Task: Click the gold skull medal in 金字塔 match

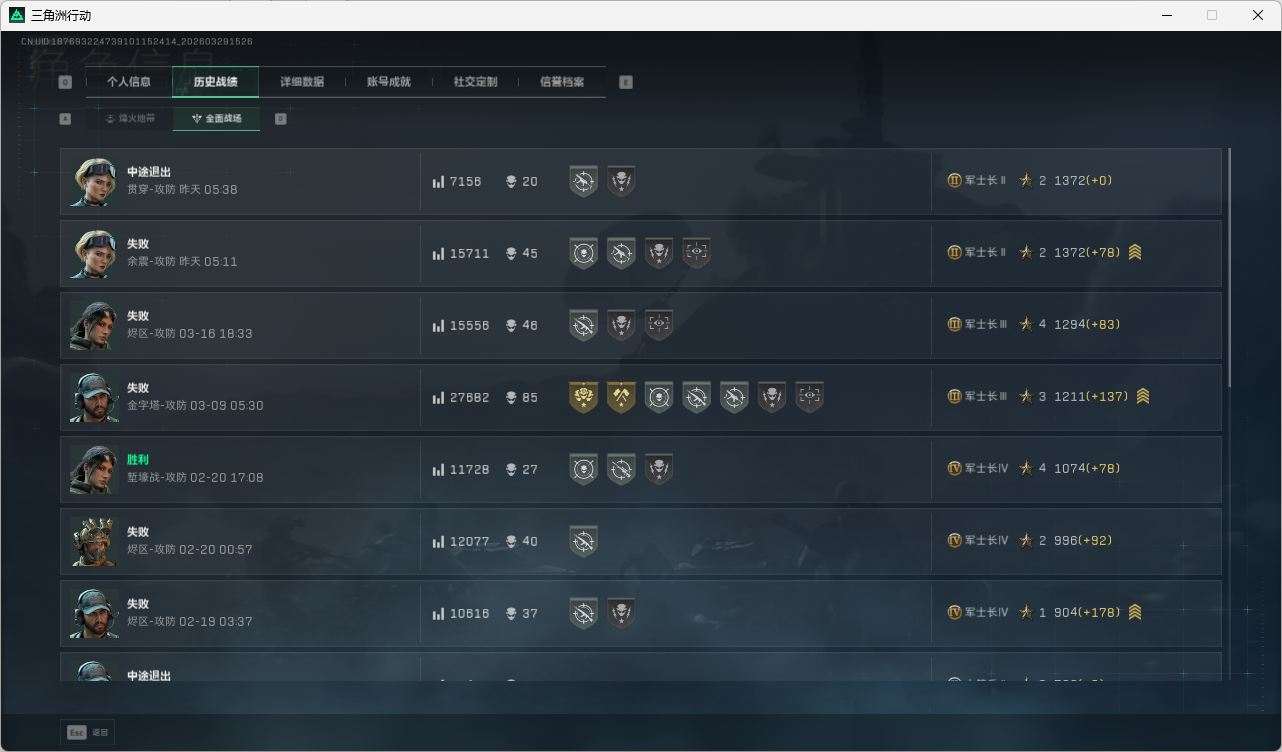Action: (584, 397)
